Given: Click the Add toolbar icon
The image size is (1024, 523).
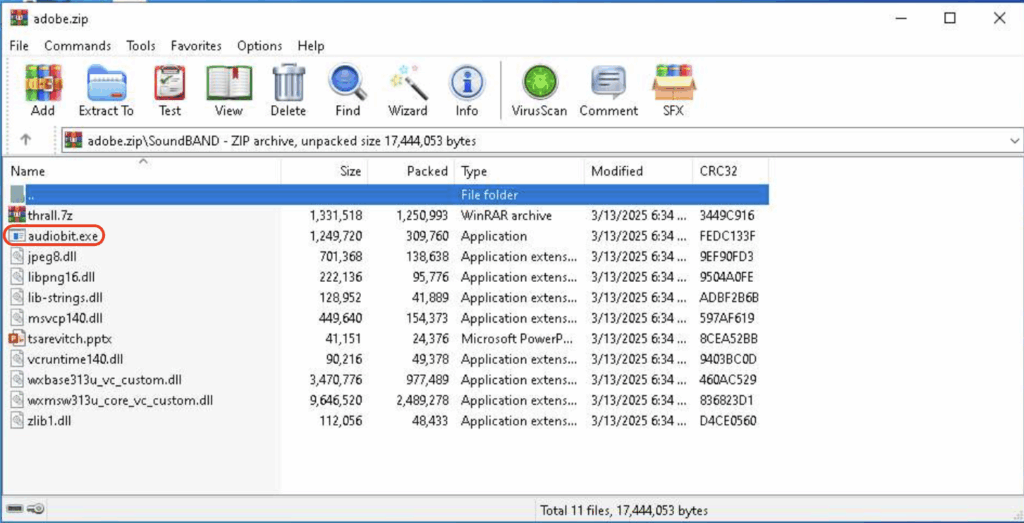Looking at the screenshot, I should [x=43, y=84].
